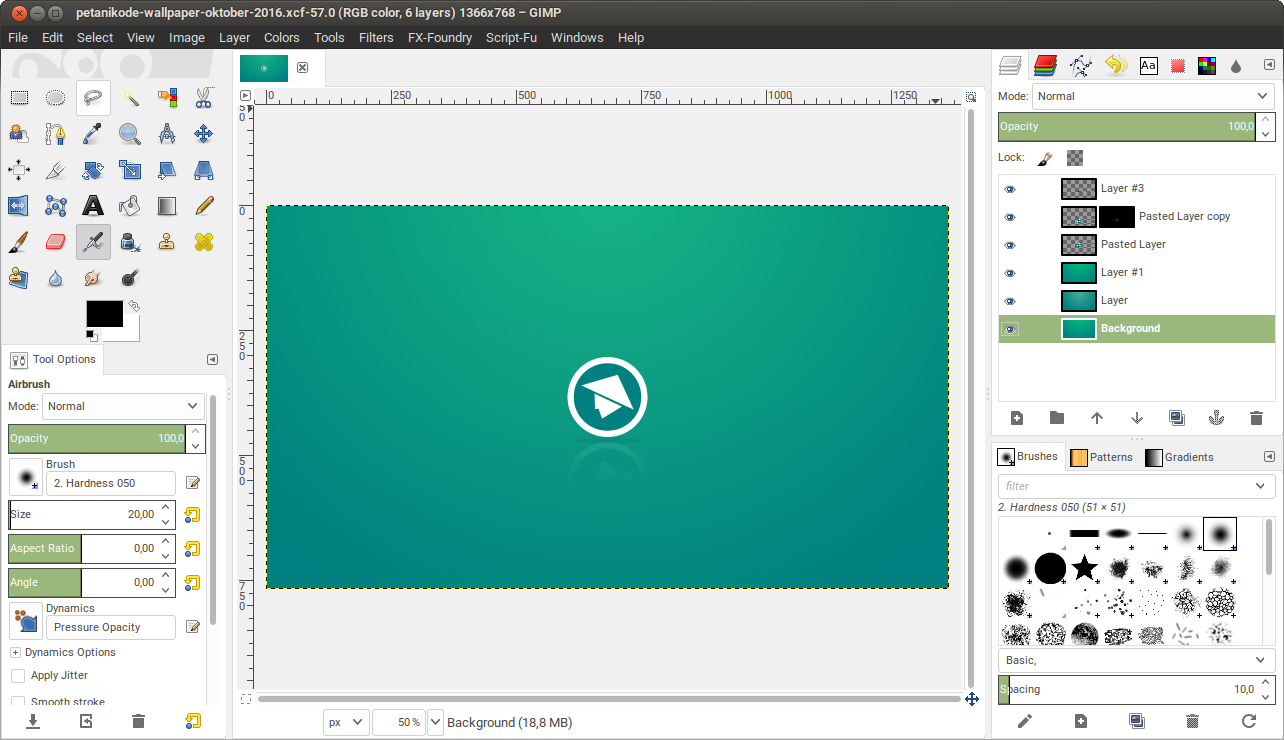Toggle visibility of the Pasted Layer
Image resolution: width=1284 pixels, height=740 pixels.
1010,244
